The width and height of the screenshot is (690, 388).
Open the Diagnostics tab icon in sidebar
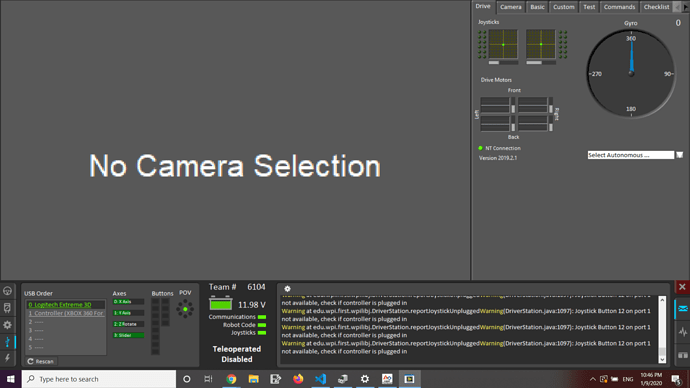point(7,307)
